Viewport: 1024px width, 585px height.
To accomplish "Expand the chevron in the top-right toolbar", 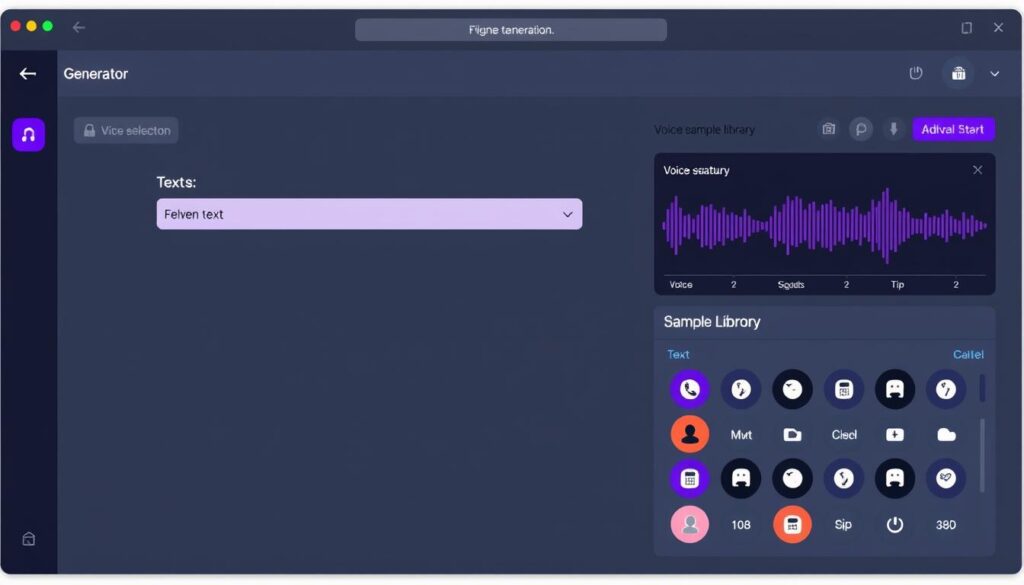I will pyautogui.click(x=995, y=73).
